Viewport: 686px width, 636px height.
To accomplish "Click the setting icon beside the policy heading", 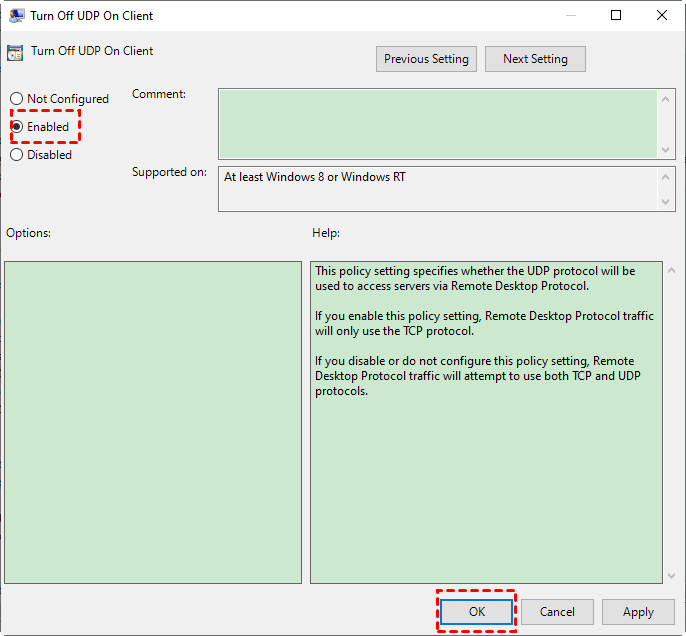I will (x=15, y=53).
